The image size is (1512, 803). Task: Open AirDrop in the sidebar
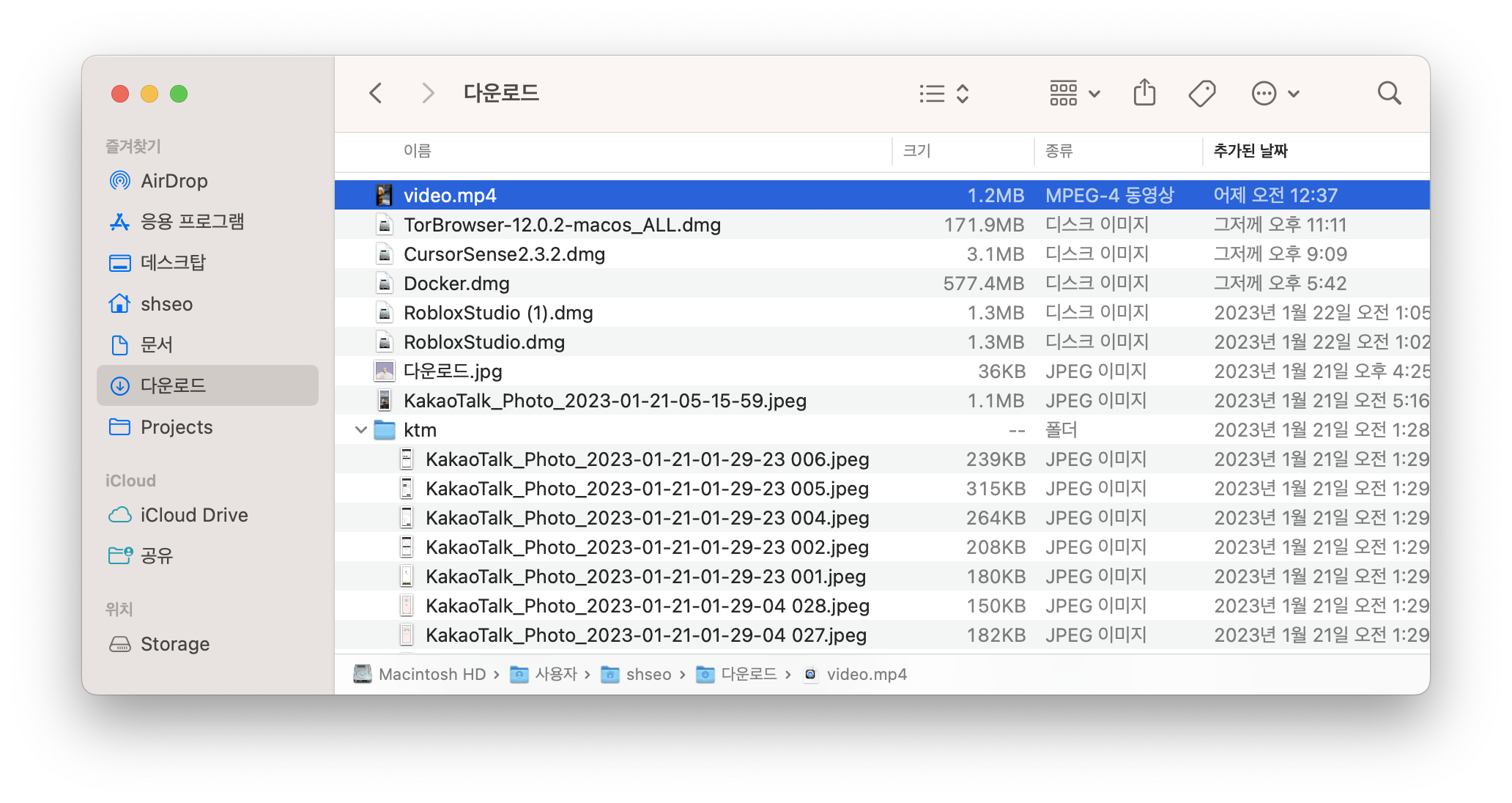(174, 181)
